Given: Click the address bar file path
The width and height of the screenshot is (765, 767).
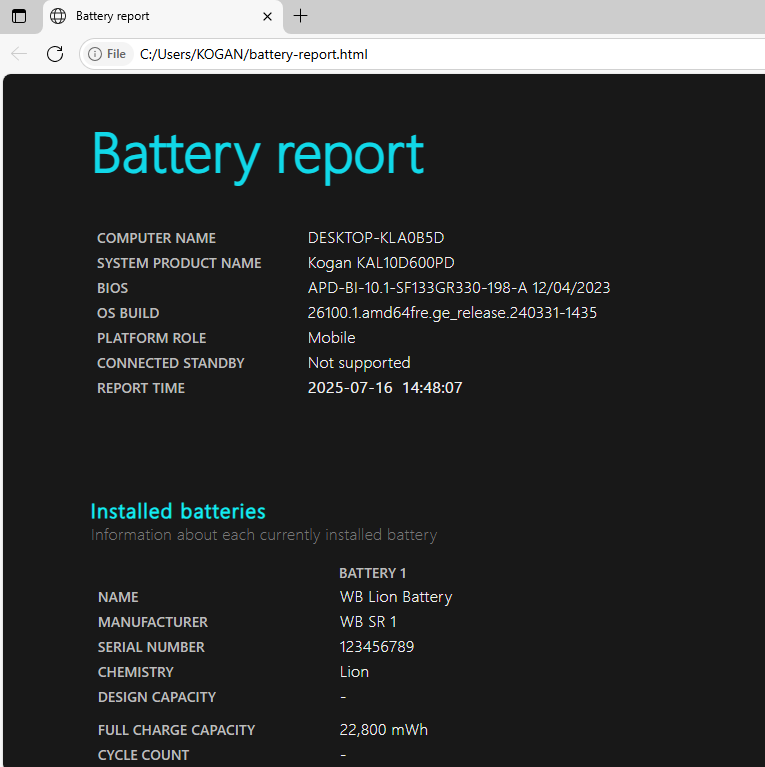Looking at the screenshot, I should (254, 54).
